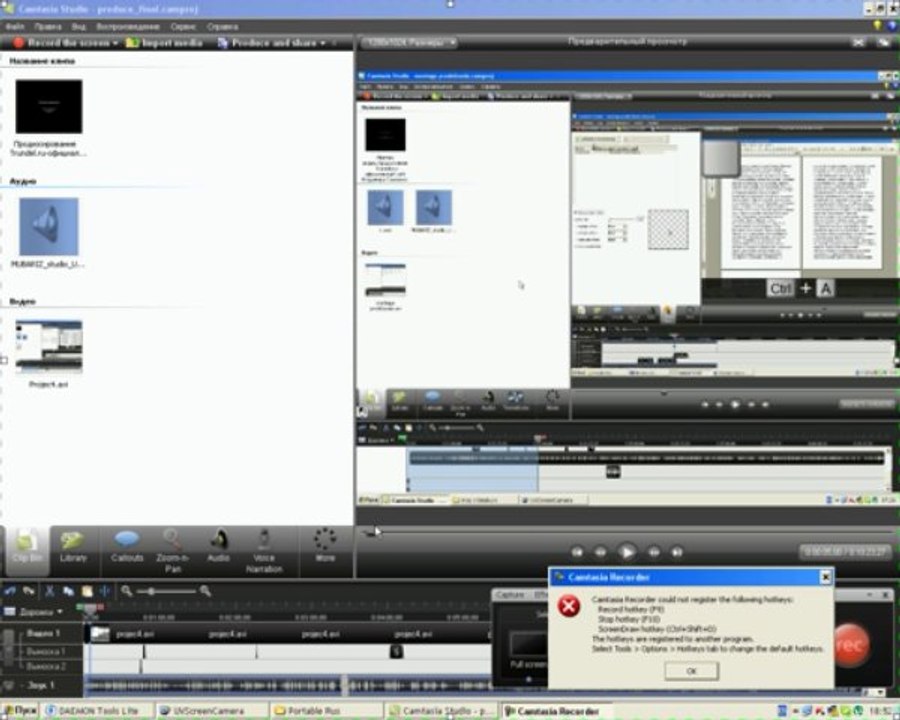The width and height of the screenshot is (900, 720).
Task: Open Produce and share dropdown arrow
Action: pos(323,43)
